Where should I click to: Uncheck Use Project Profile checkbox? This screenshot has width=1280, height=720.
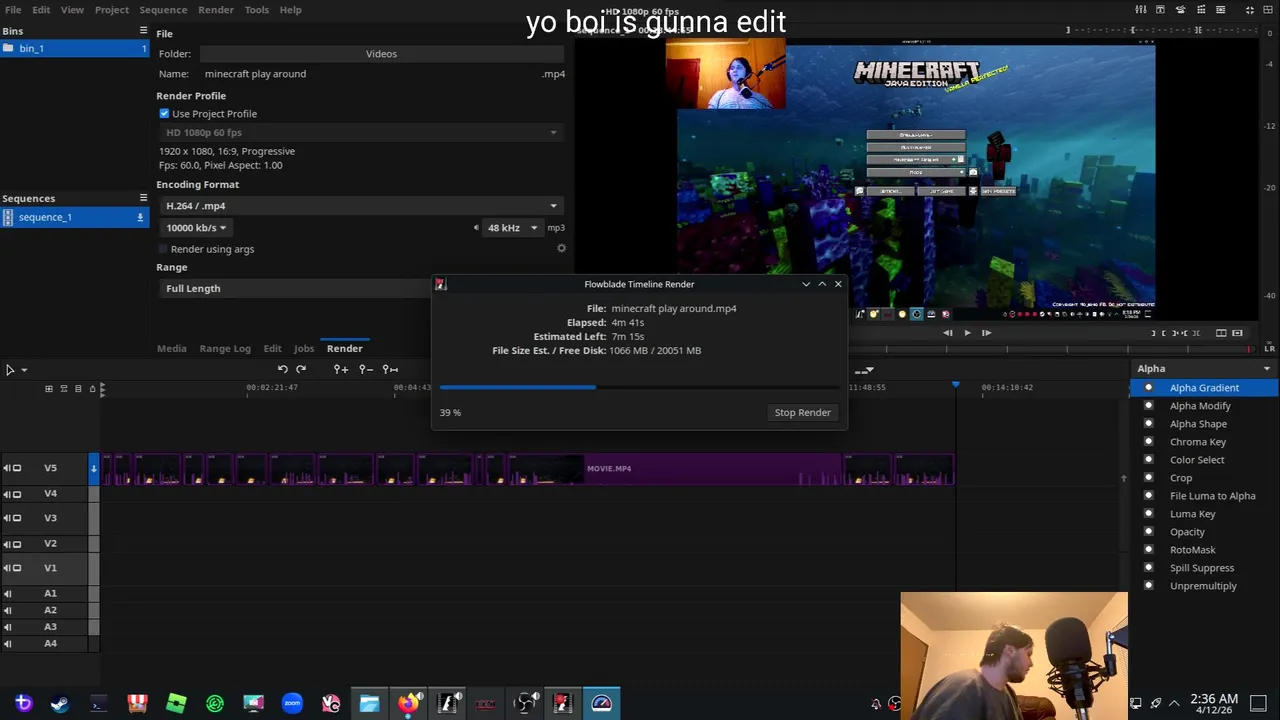(x=164, y=113)
